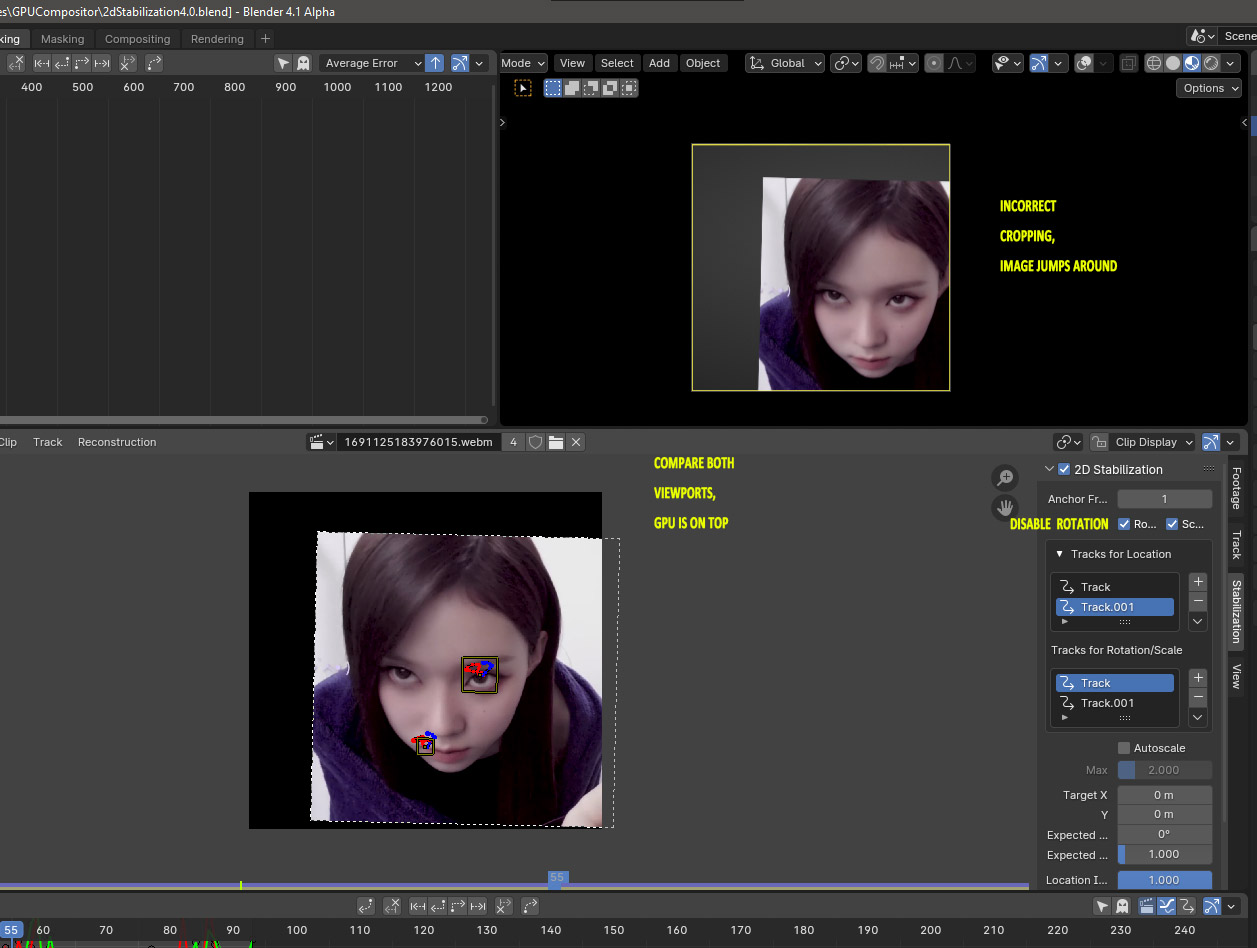
Task: Switch to the Compositing workspace tab
Action: [x=137, y=39]
